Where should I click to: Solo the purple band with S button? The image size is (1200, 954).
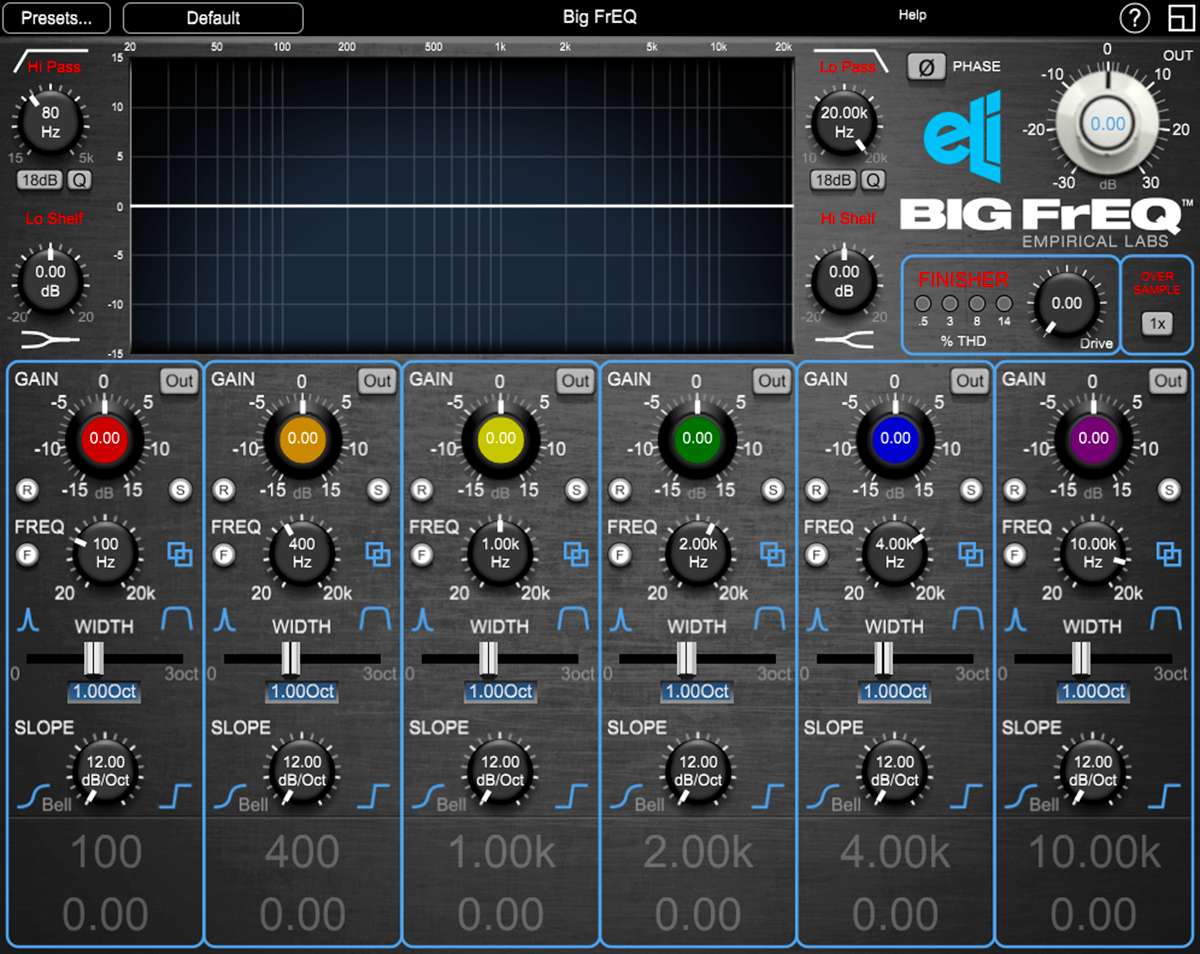click(x=1168, y=490)
